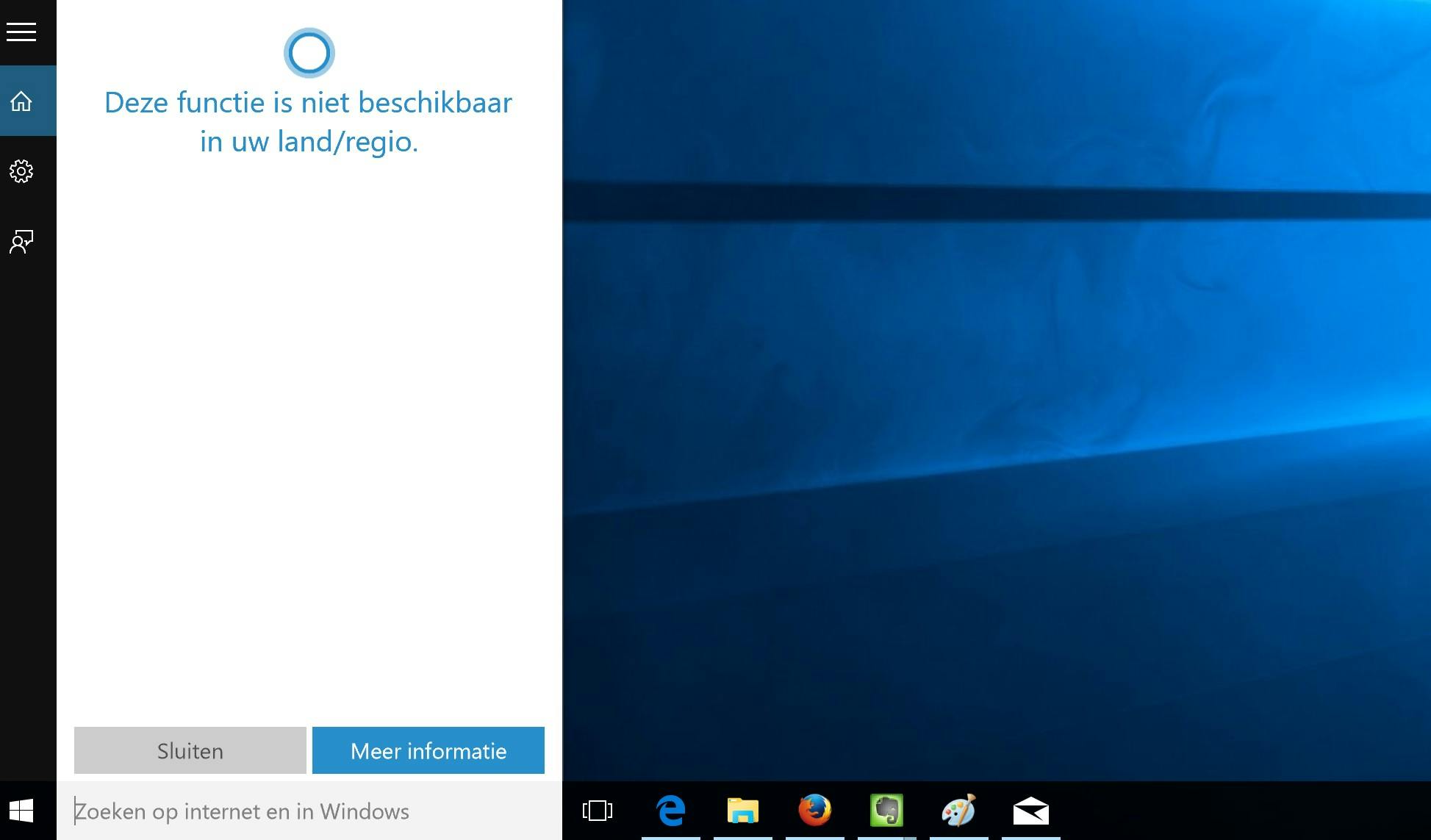Open File Explorer from the taskbar
1431x840 pixels.
click(x=743, y=811)
